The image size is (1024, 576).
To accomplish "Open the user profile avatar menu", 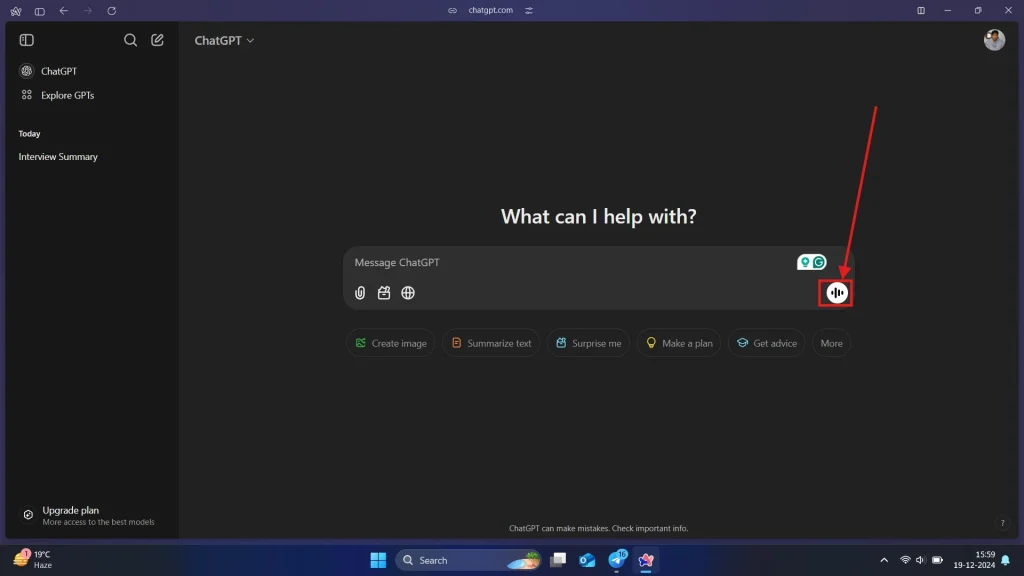I will [994, 40].
